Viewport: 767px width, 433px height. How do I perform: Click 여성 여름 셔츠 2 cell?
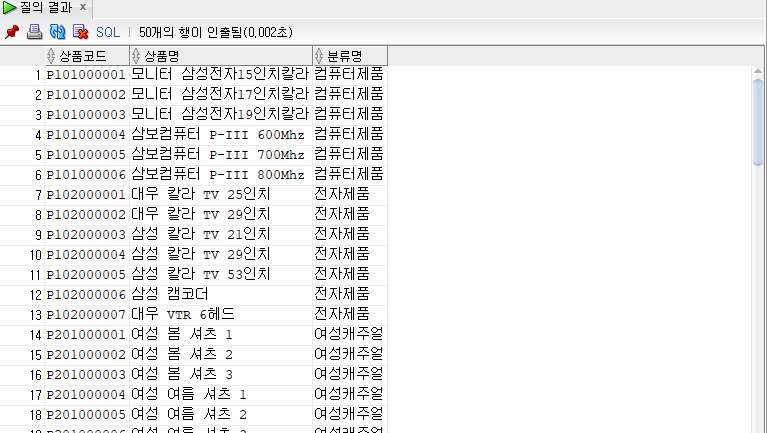[221, 415]
